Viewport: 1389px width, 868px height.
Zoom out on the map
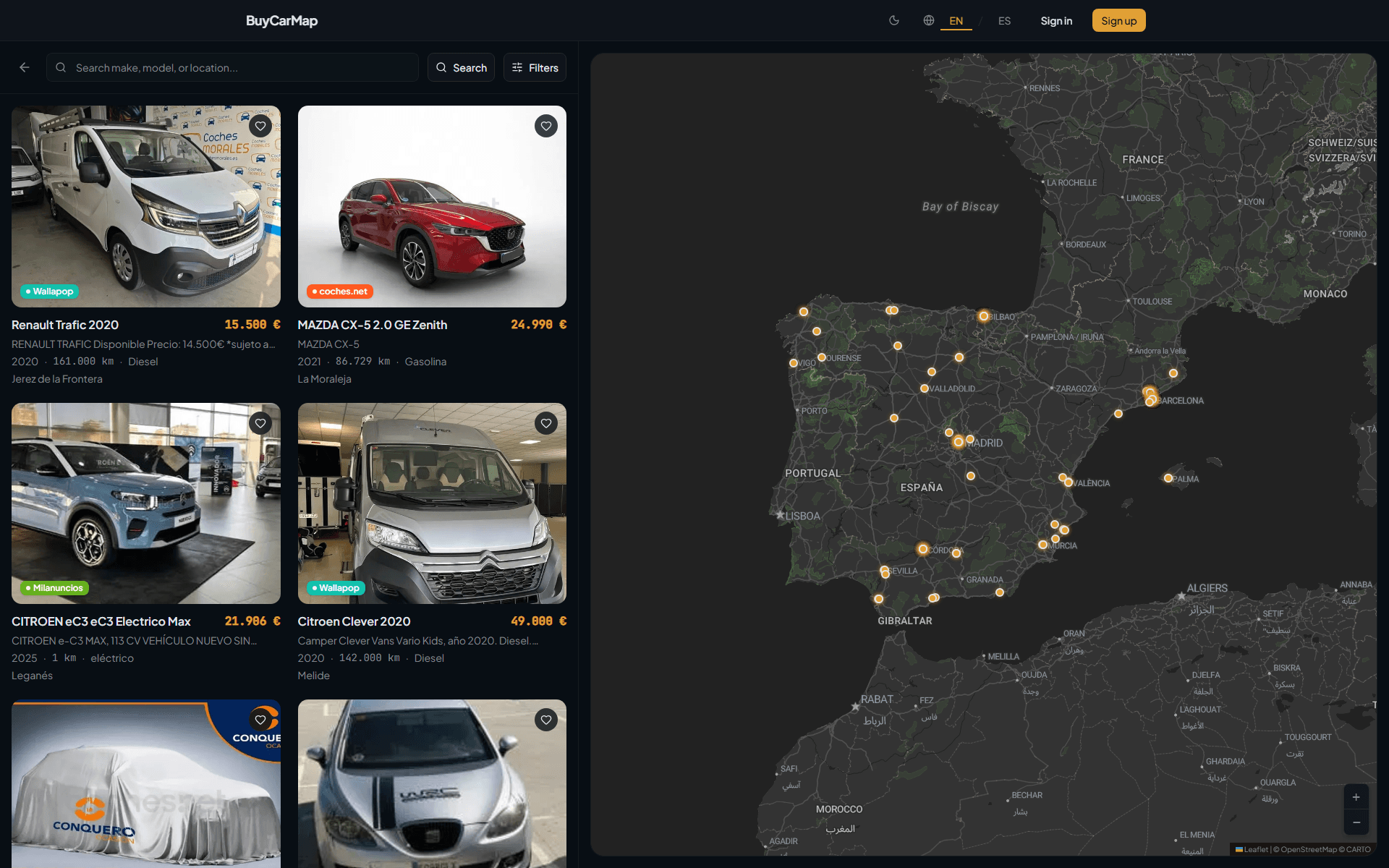pyautogui.click(x=1356, y=822)
